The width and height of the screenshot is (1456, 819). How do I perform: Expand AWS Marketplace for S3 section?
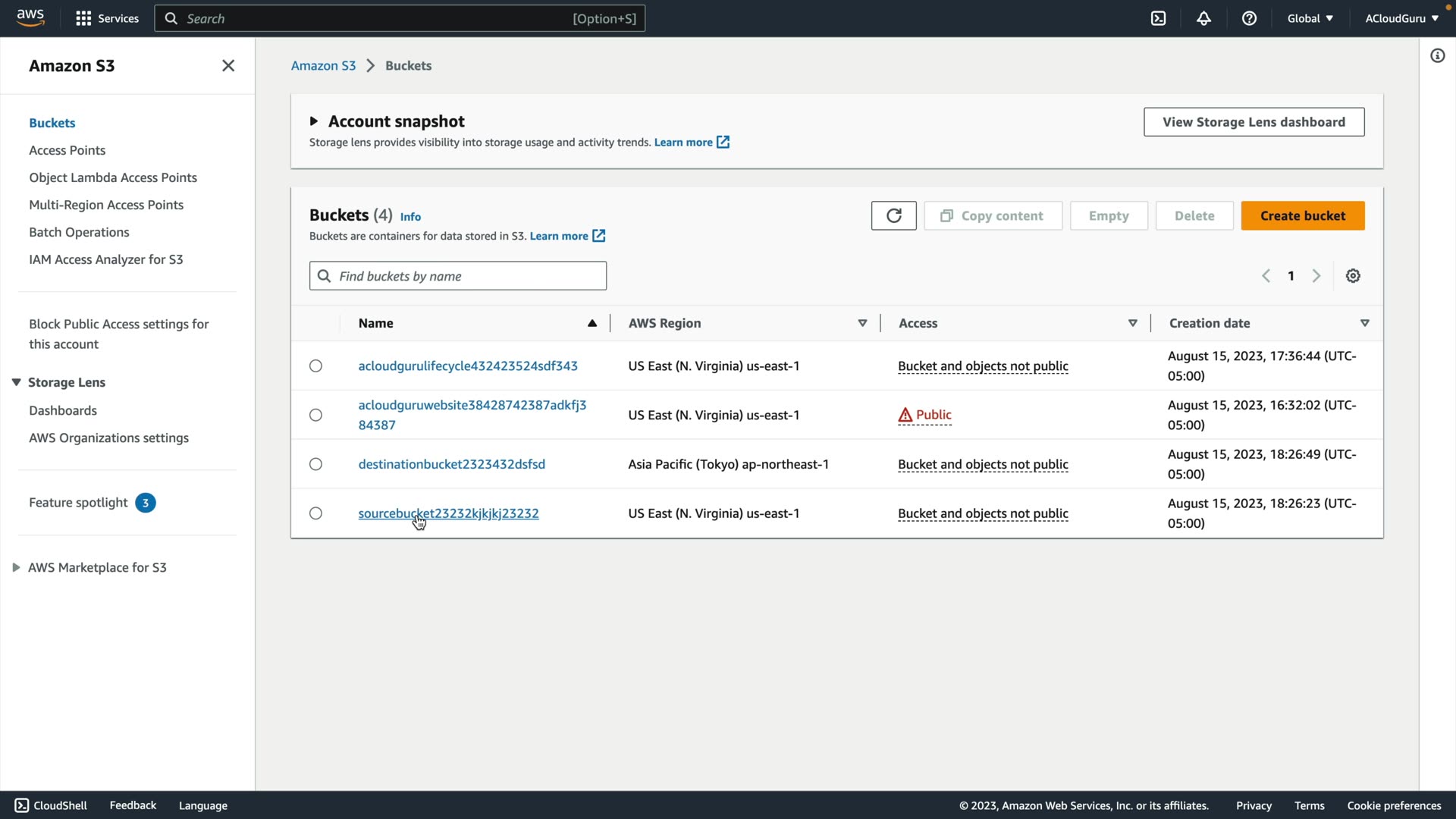click(16, 567)
